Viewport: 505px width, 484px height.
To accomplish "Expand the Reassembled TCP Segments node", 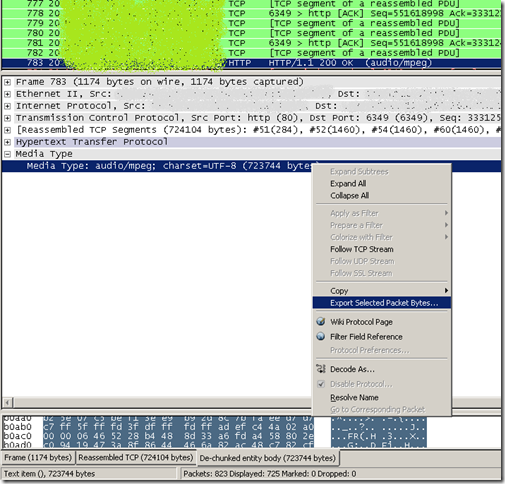I will tap(7, 130).
